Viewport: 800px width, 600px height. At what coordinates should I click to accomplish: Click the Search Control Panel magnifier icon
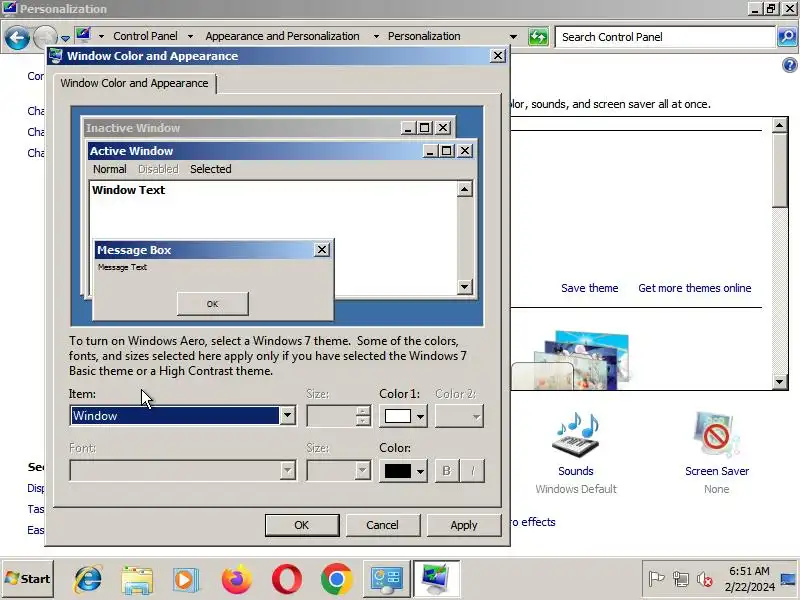coord(787,37)
